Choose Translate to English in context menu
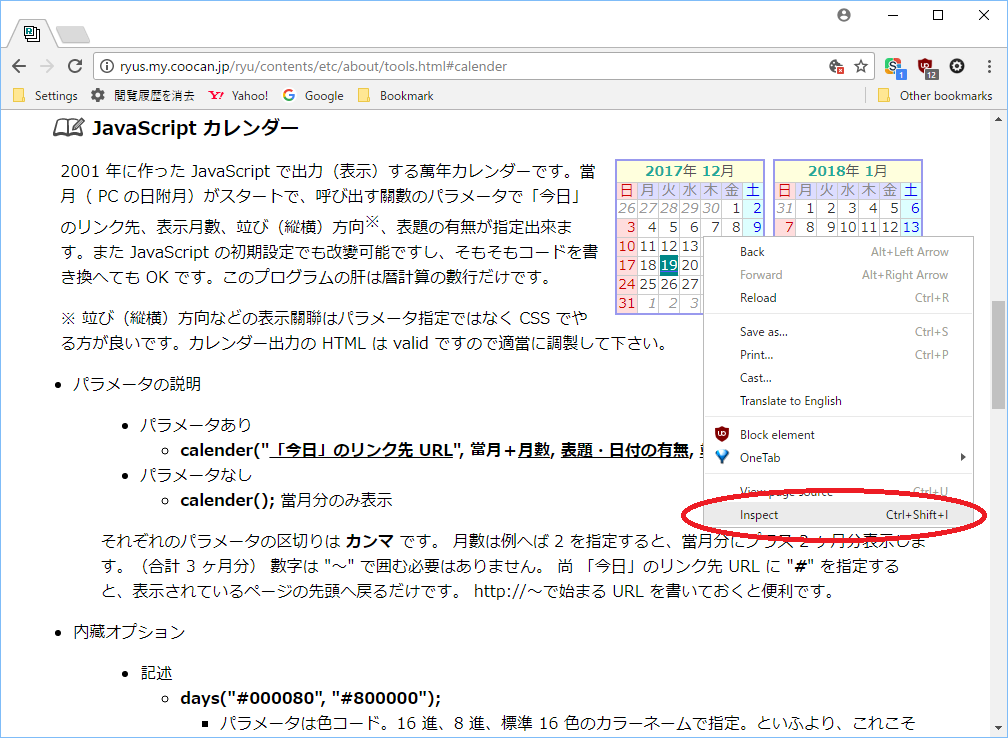This screenshot has height=738, width=1008. point(790,401)
